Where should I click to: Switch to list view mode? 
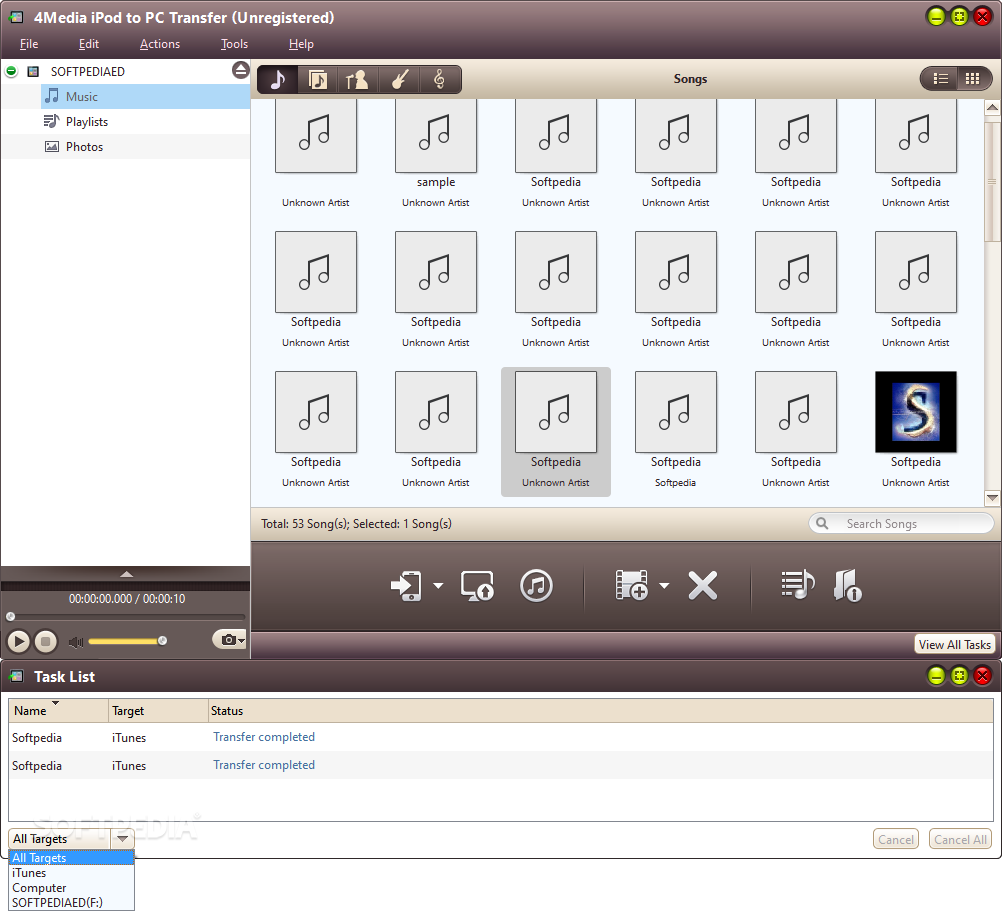940,79
